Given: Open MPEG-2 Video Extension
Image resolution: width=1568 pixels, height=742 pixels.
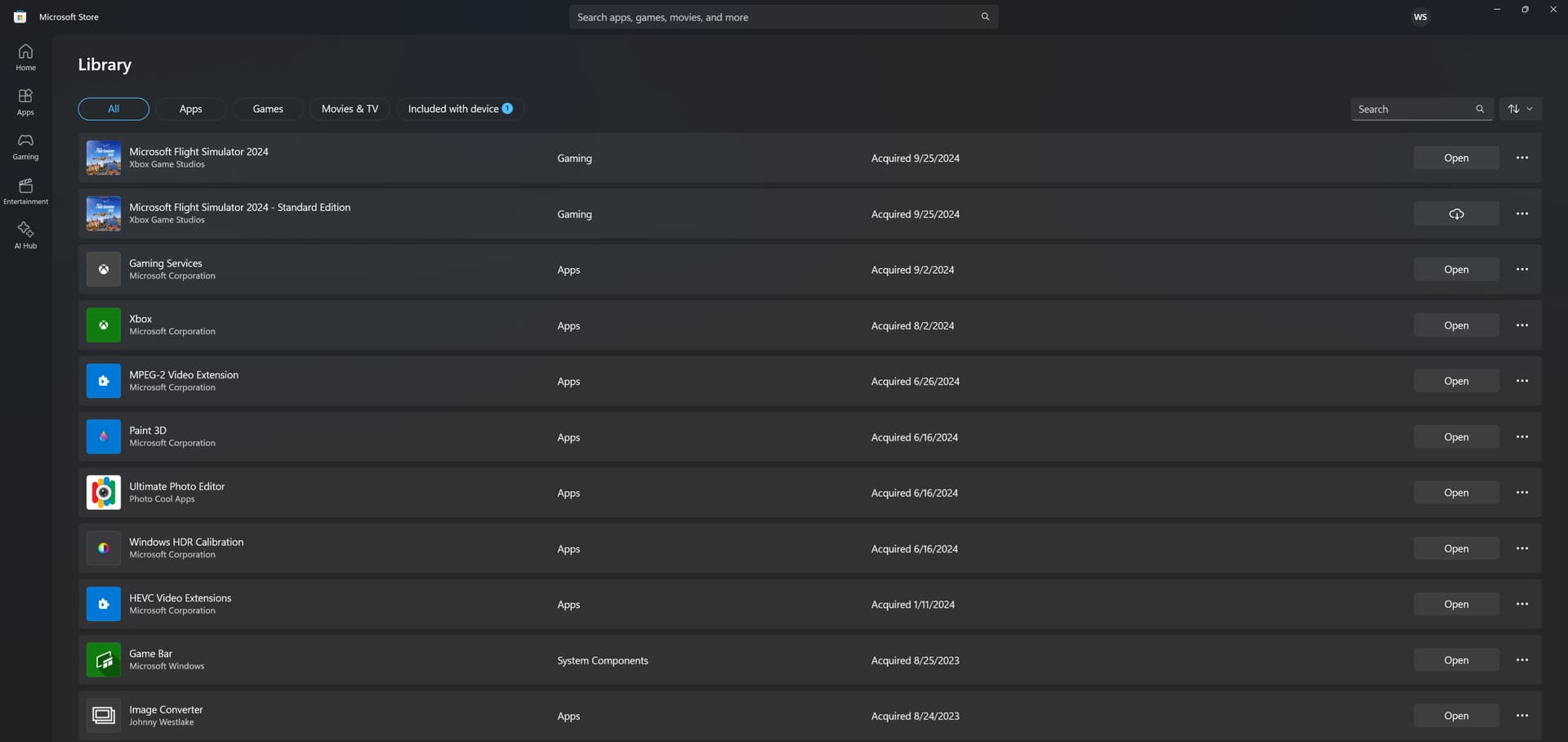Looking at the screenshot, I should [x=1456, y=381].
